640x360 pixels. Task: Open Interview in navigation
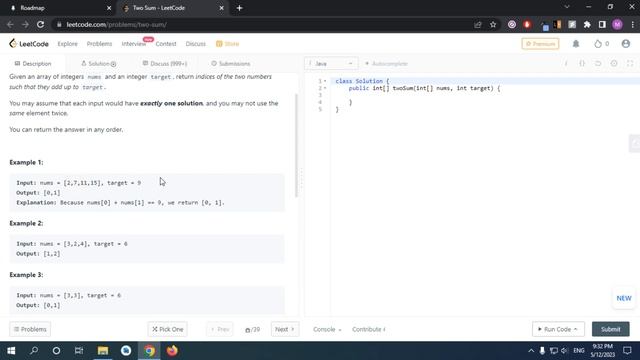[x=133, y=44]
